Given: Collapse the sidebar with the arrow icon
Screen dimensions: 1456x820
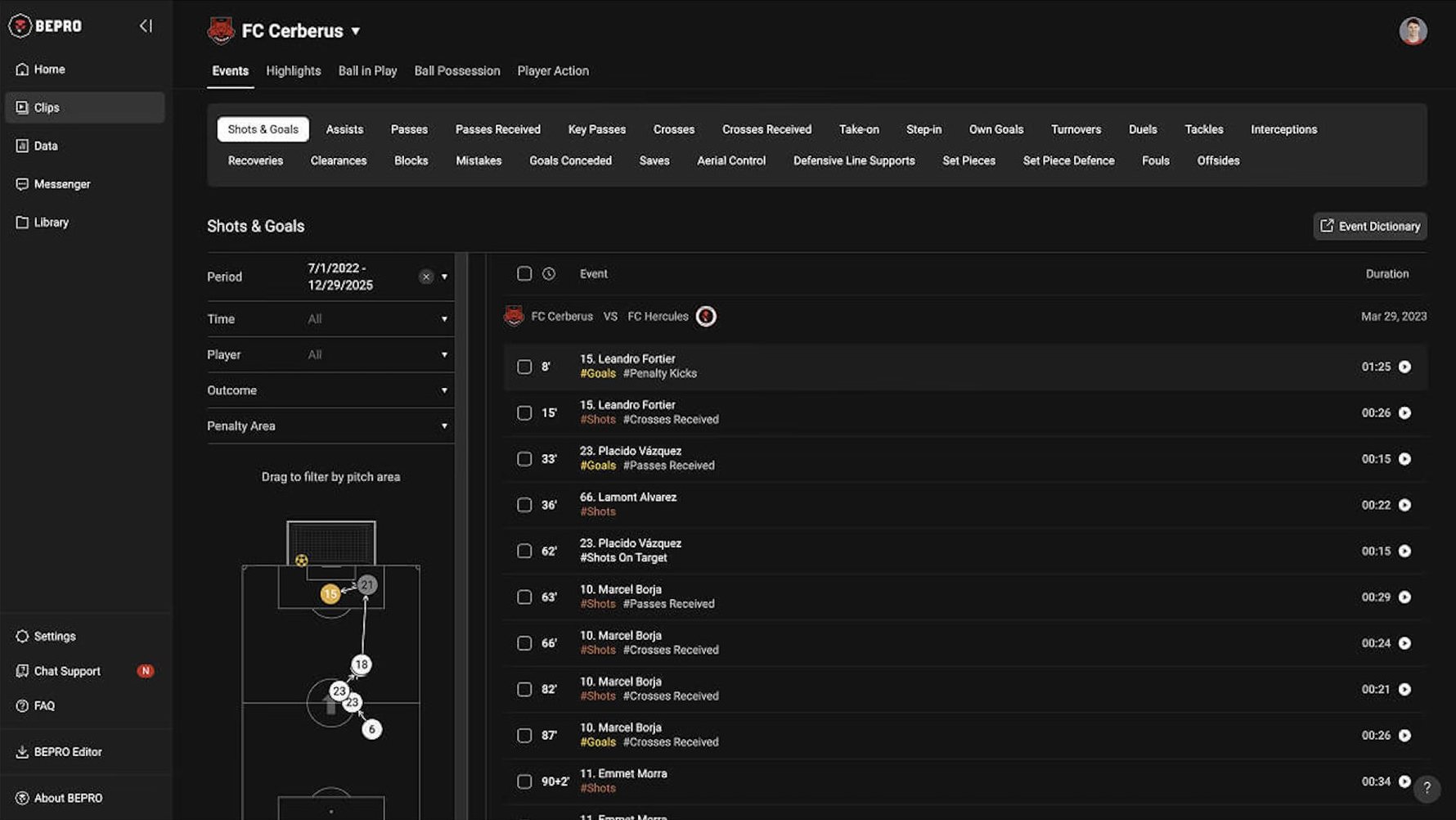Looking at the screenshot, I should (x=146, y=26).
